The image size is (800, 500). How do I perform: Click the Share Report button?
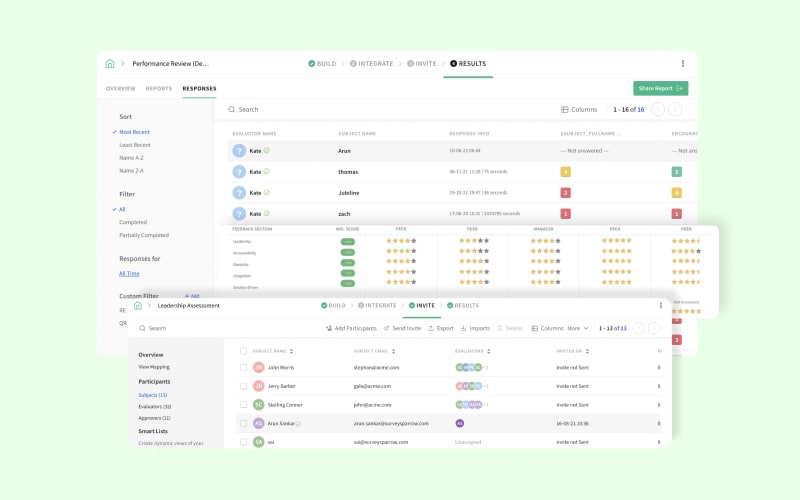(x=660, y=88)
